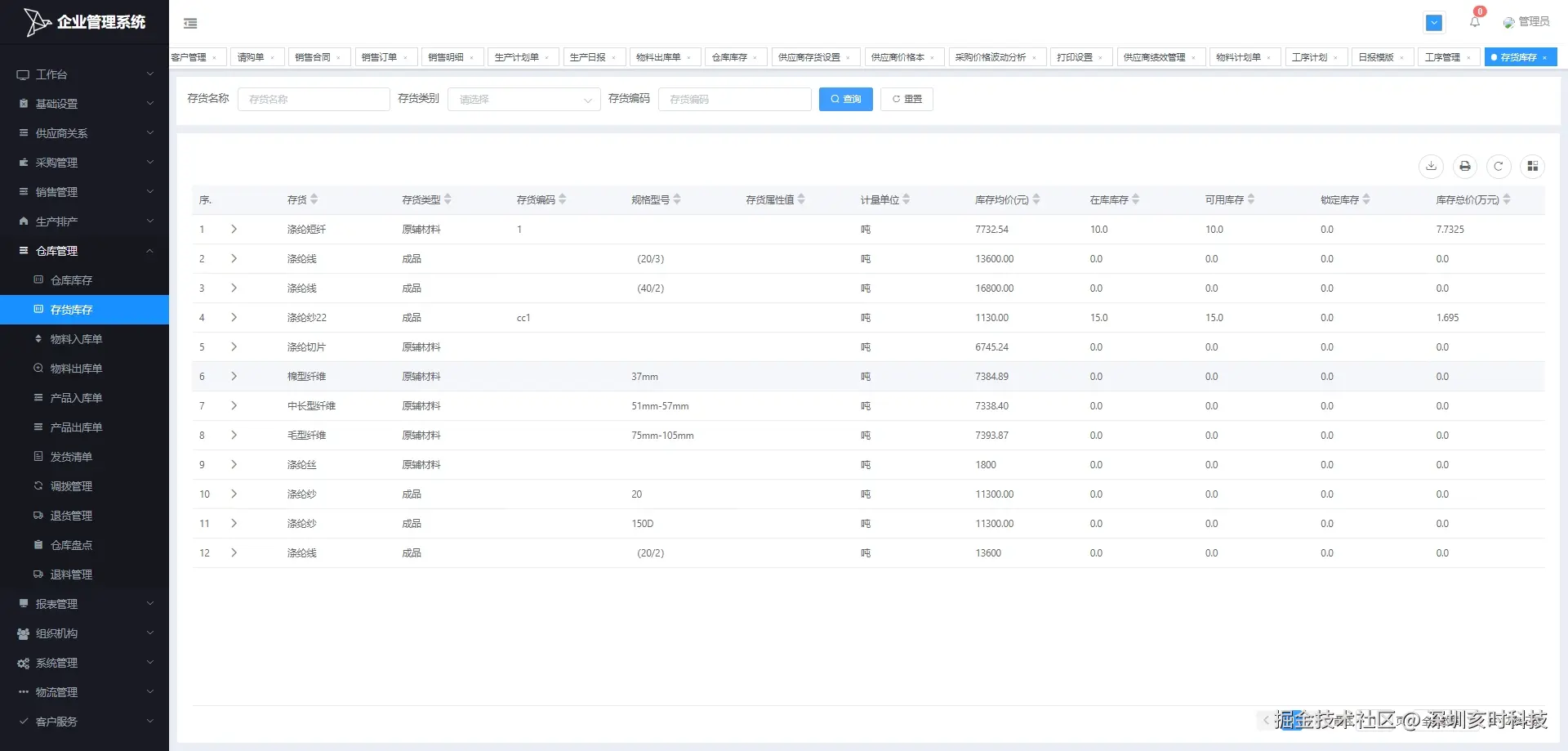The image size is (1568, 751).
Task: Refresh the table with the circular arrow icon
Action: coord(1499,166)
